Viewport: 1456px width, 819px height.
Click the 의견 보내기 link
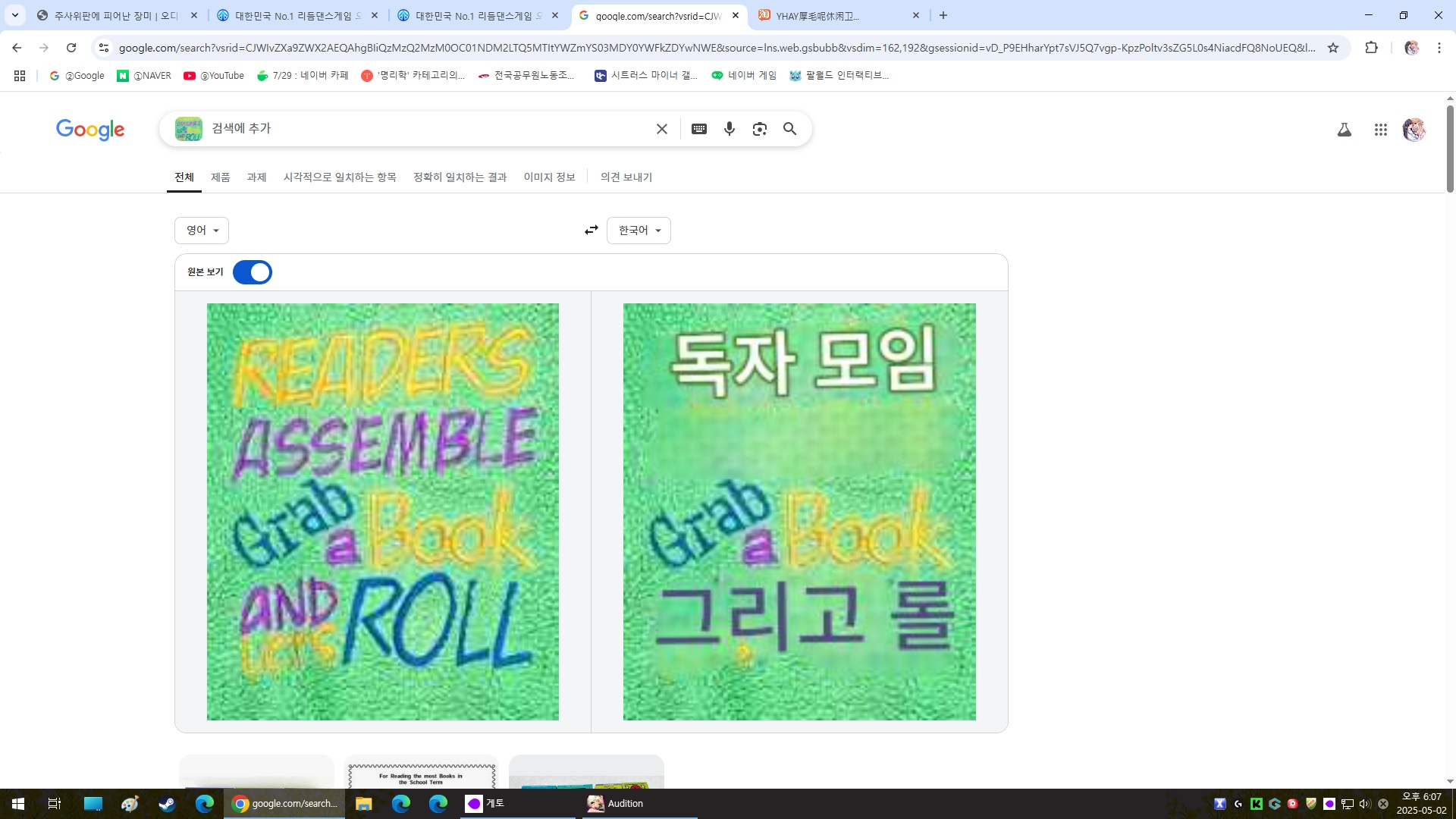[x=626, y=177]
